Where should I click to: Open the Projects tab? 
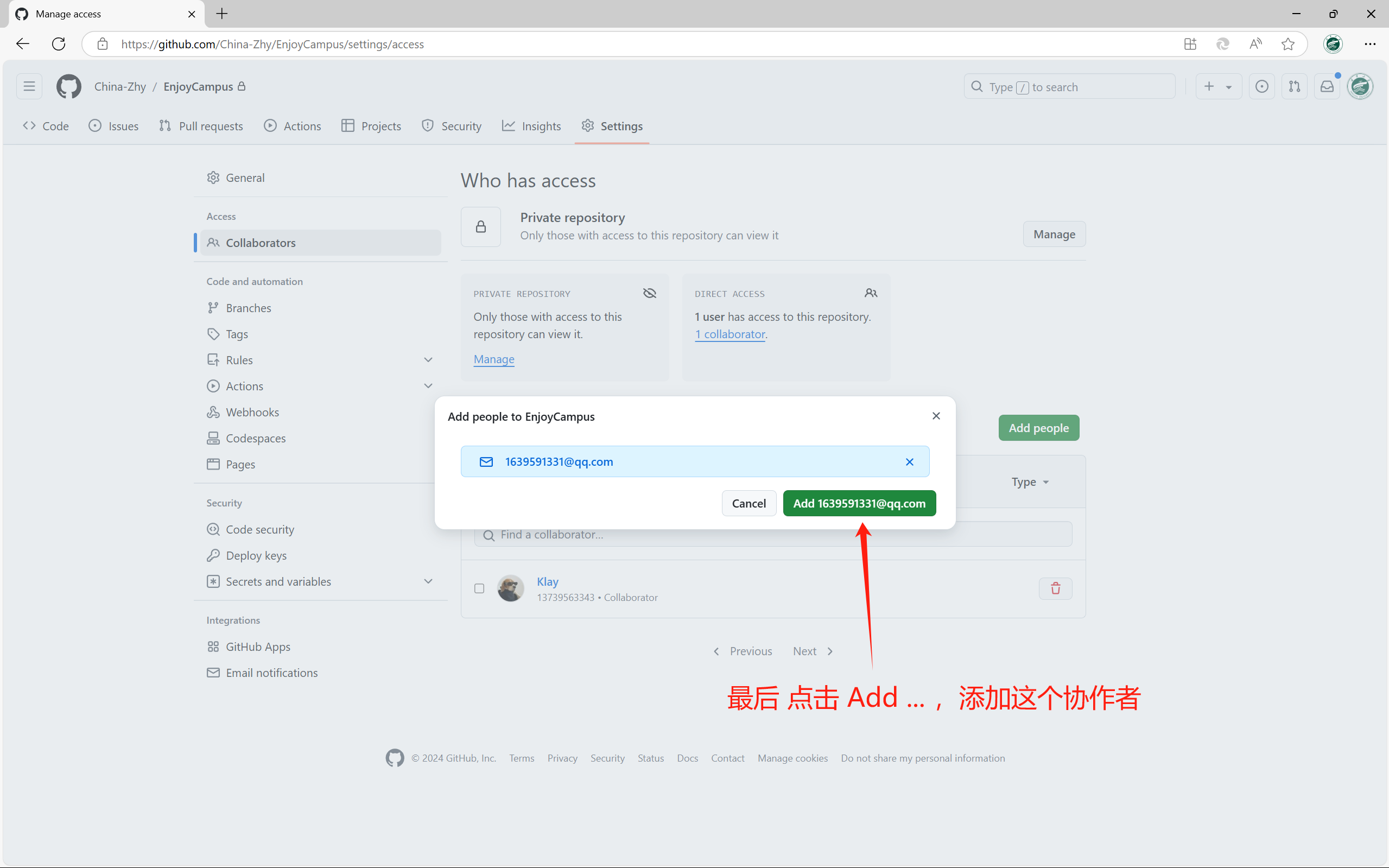click(371, 126)
